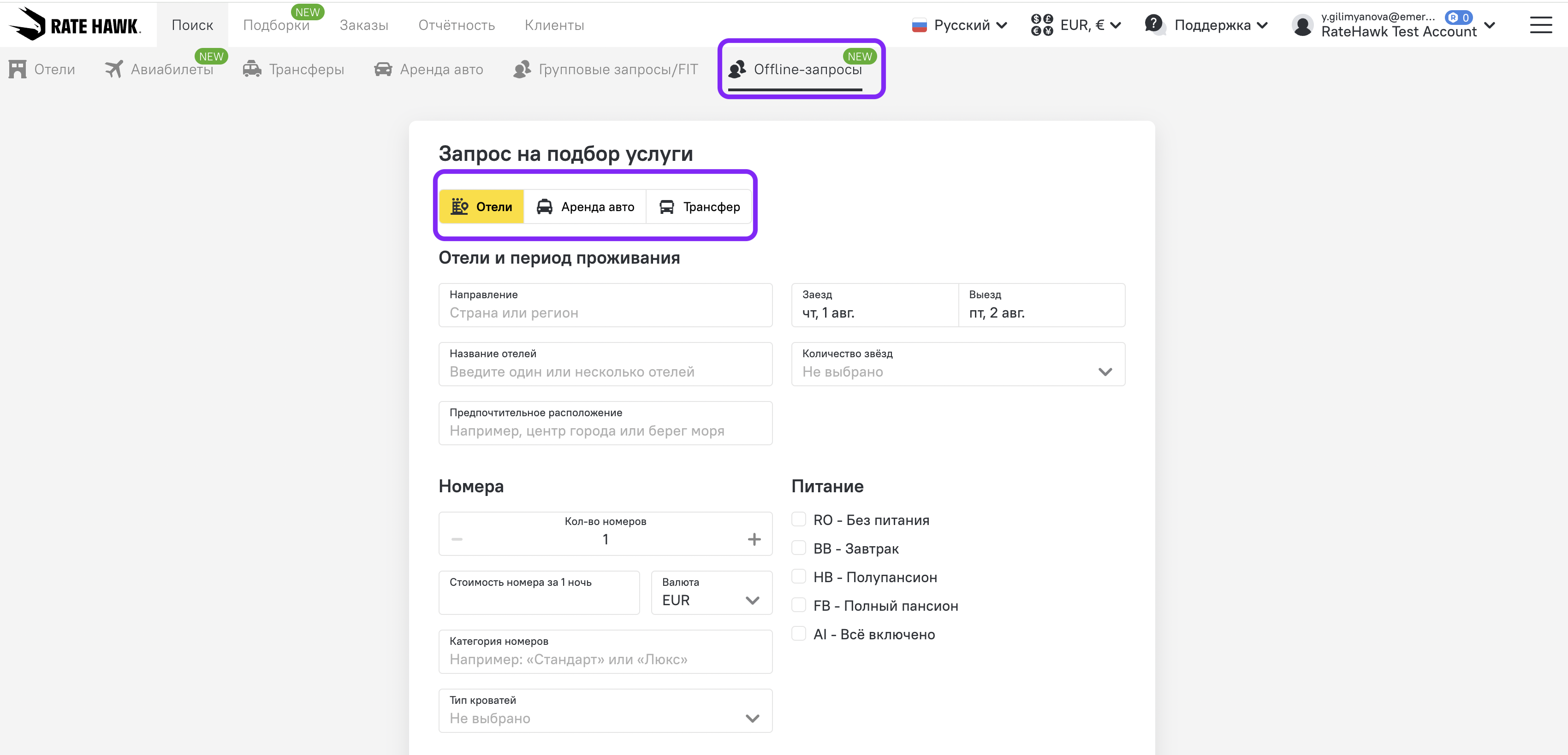This screenshot has height=755, width=1568.
Task: Switch to the Заказы tab
Action: (x=363, y=25)
